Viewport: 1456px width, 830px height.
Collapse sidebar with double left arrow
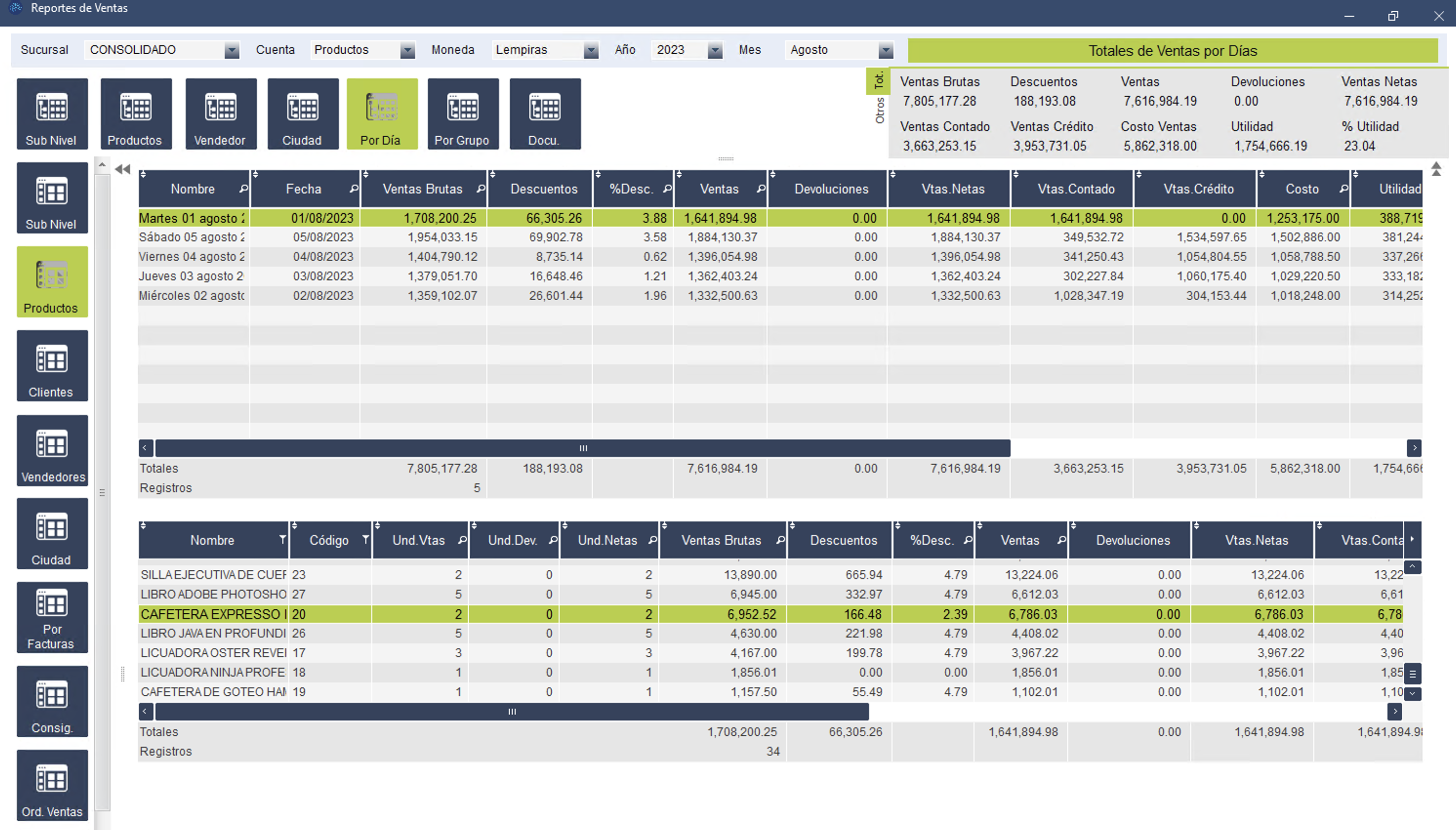coord(123,169)
